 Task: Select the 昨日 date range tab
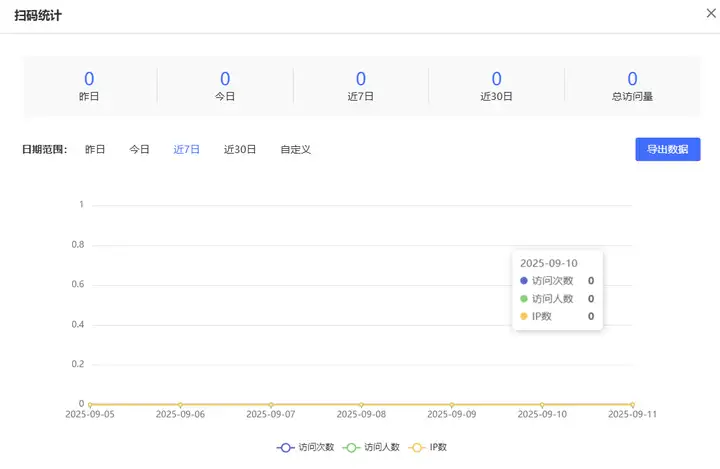[x=95, y=149]
